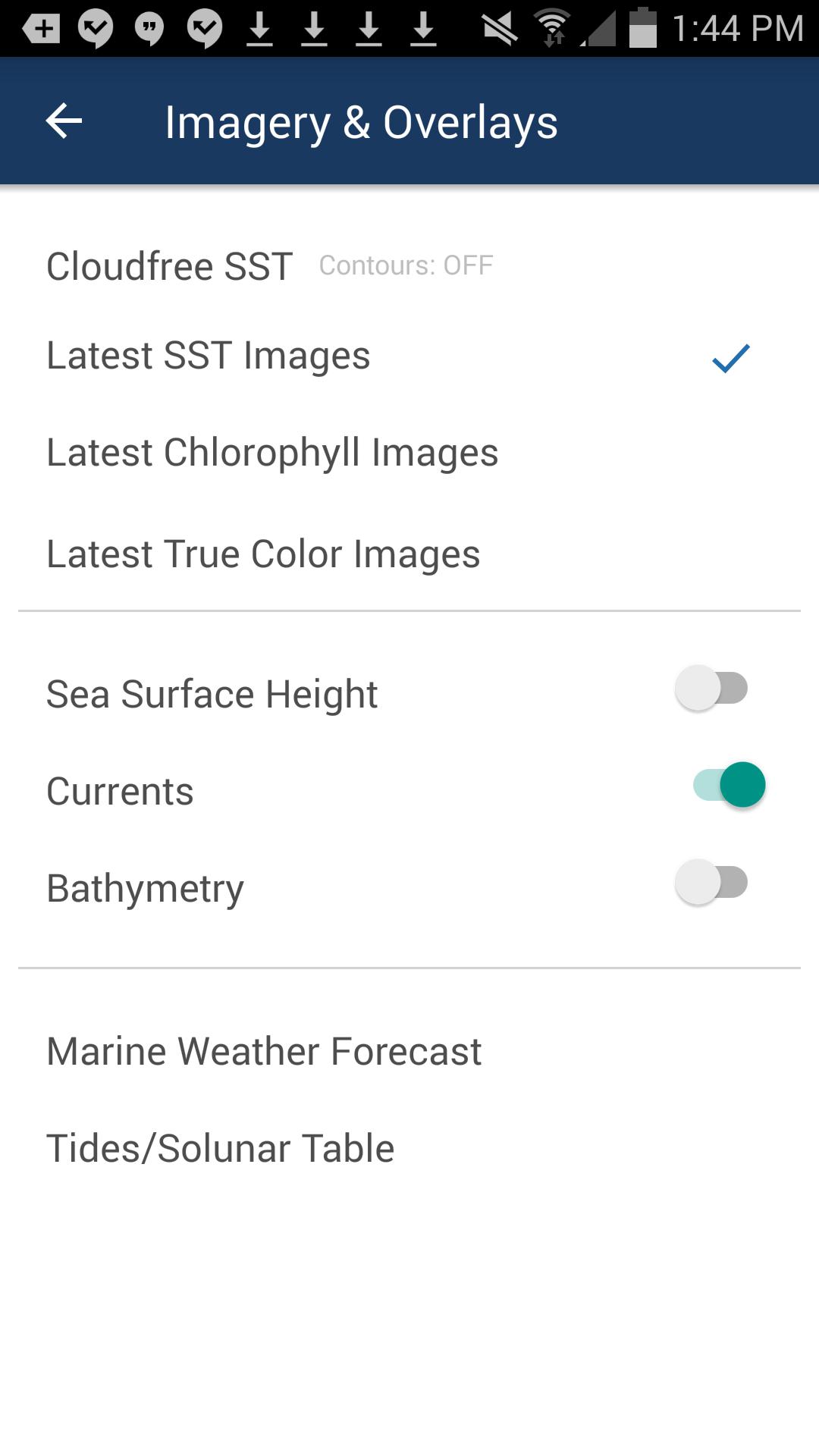The image size is (819, 1456).
Task: Select Latest Chlorophyll Images
Action: tap(409, 453)
